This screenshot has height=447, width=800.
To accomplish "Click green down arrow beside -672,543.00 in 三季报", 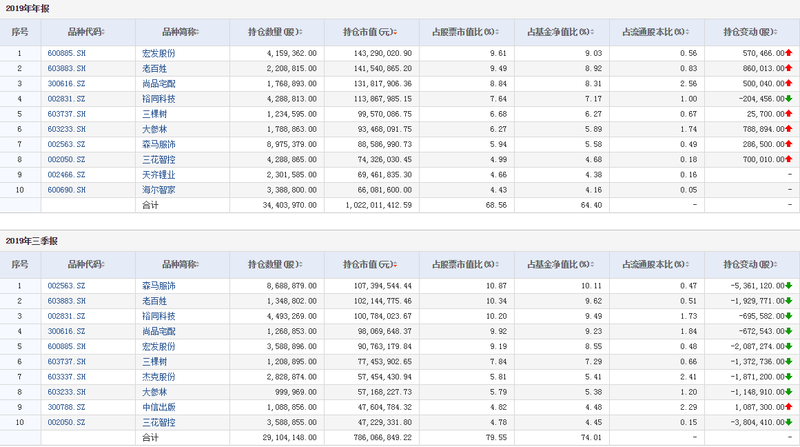I will click(789, 331).
